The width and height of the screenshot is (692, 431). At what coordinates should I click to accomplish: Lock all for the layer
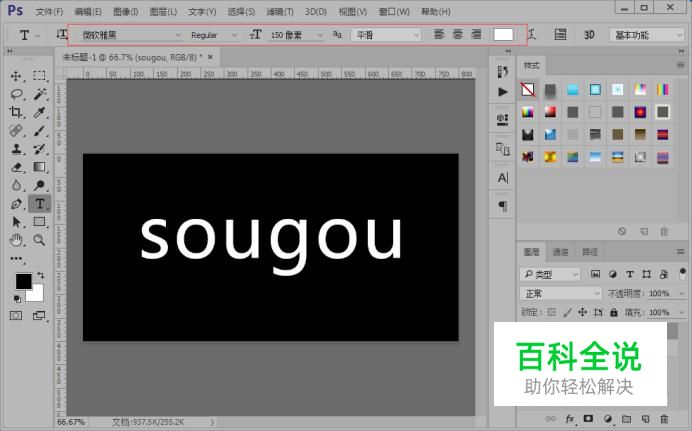coord(614,312)
